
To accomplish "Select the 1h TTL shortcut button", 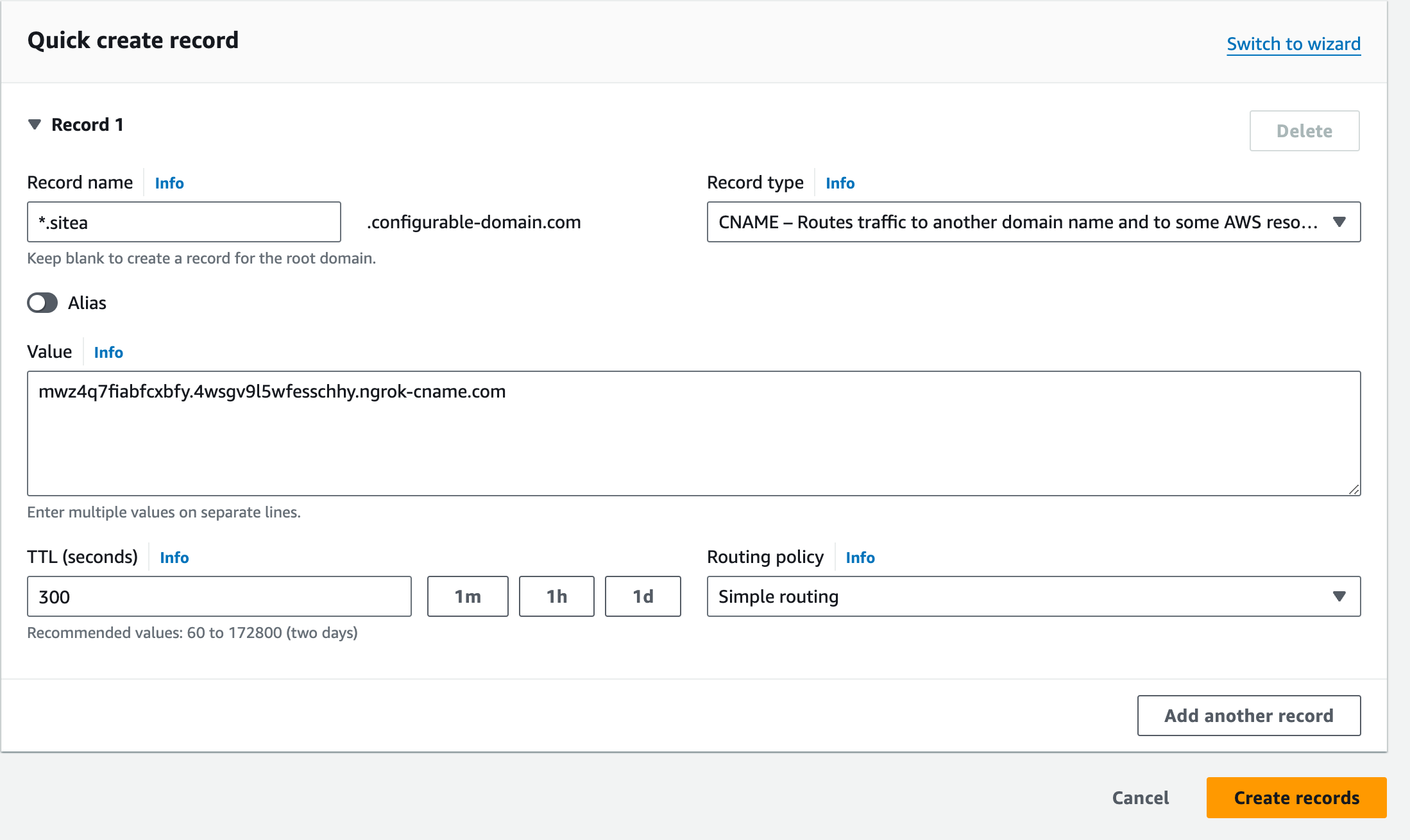I will point(557,596).
